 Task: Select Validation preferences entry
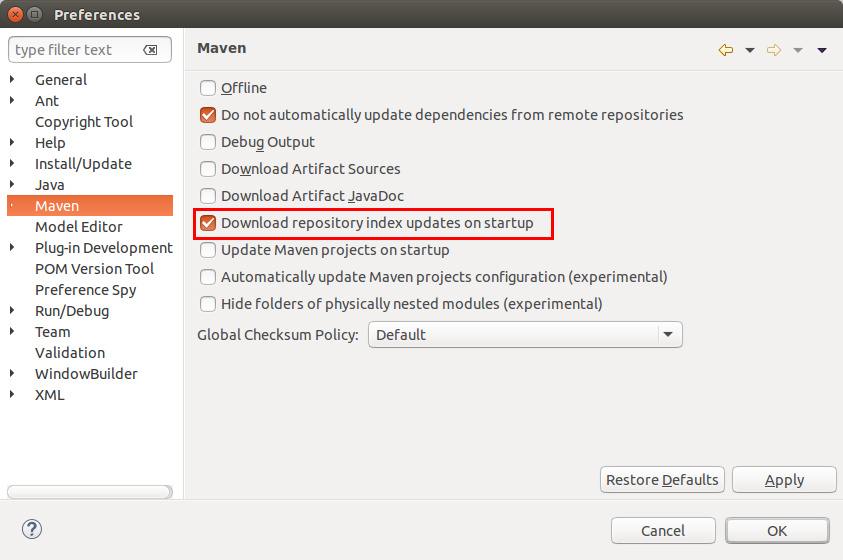[x=70, y=353]
